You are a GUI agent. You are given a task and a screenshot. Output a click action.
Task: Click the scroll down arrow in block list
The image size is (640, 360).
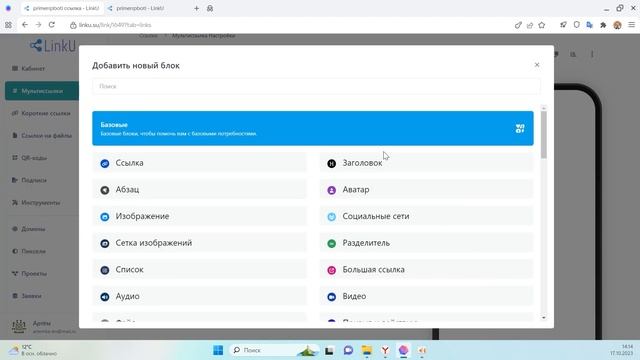pyautogui.click(x=544, y=318)
